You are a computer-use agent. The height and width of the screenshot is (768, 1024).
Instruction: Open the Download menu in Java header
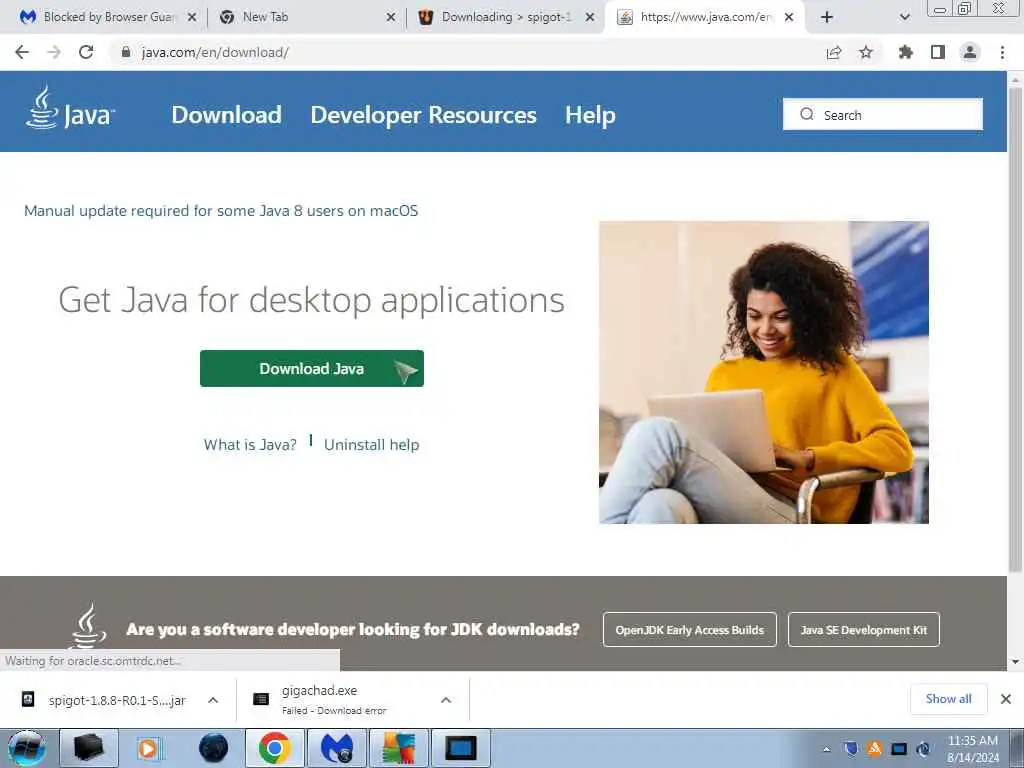point(227,115)
